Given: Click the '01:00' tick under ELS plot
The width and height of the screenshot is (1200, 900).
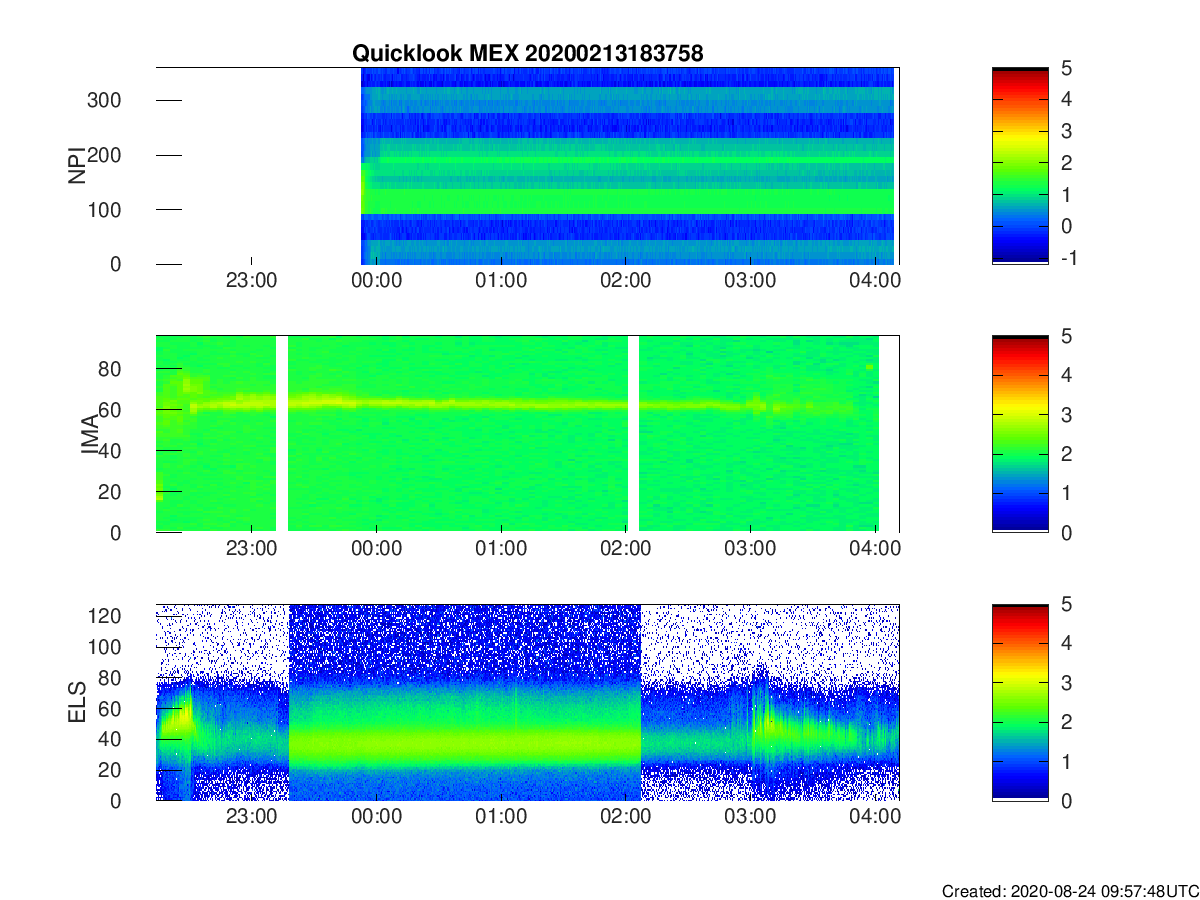Looking at the screenshot, I should 501,817.
